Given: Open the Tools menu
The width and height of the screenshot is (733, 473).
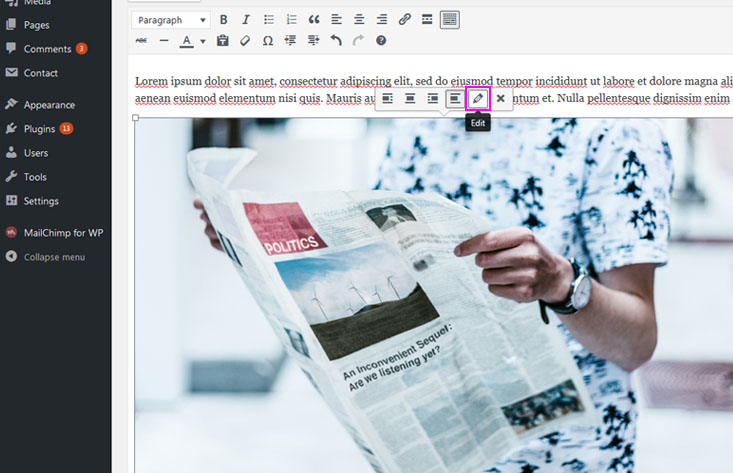Looking at the screenshot, I should 35,177.
